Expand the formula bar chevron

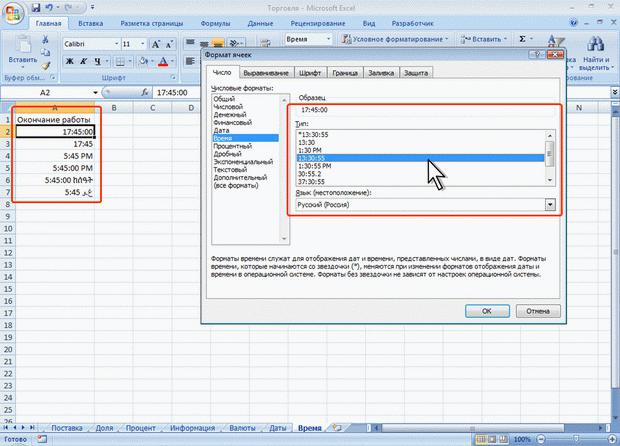615,92
